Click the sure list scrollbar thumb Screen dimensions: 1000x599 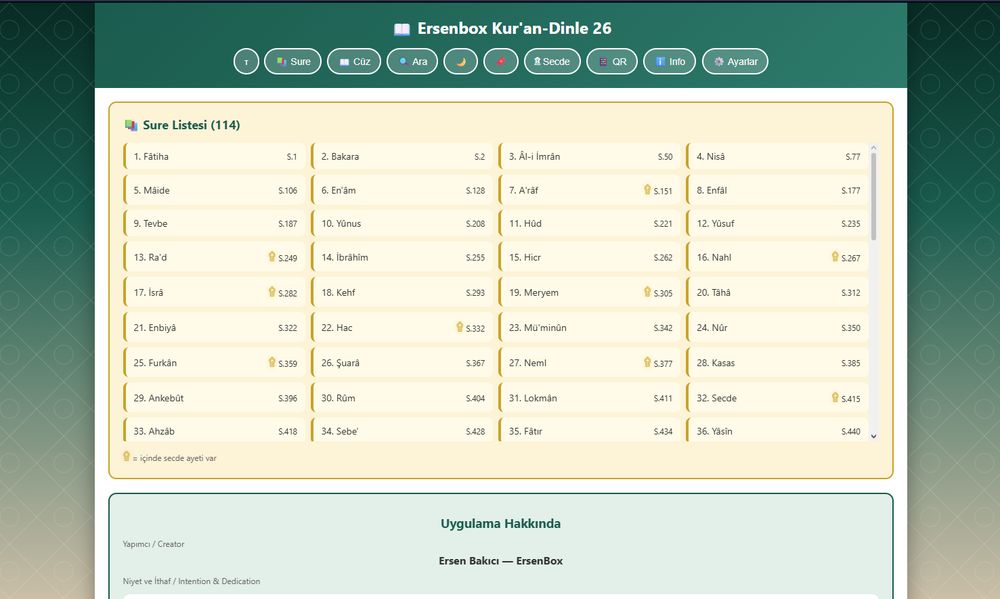click(x=874, y=196)
